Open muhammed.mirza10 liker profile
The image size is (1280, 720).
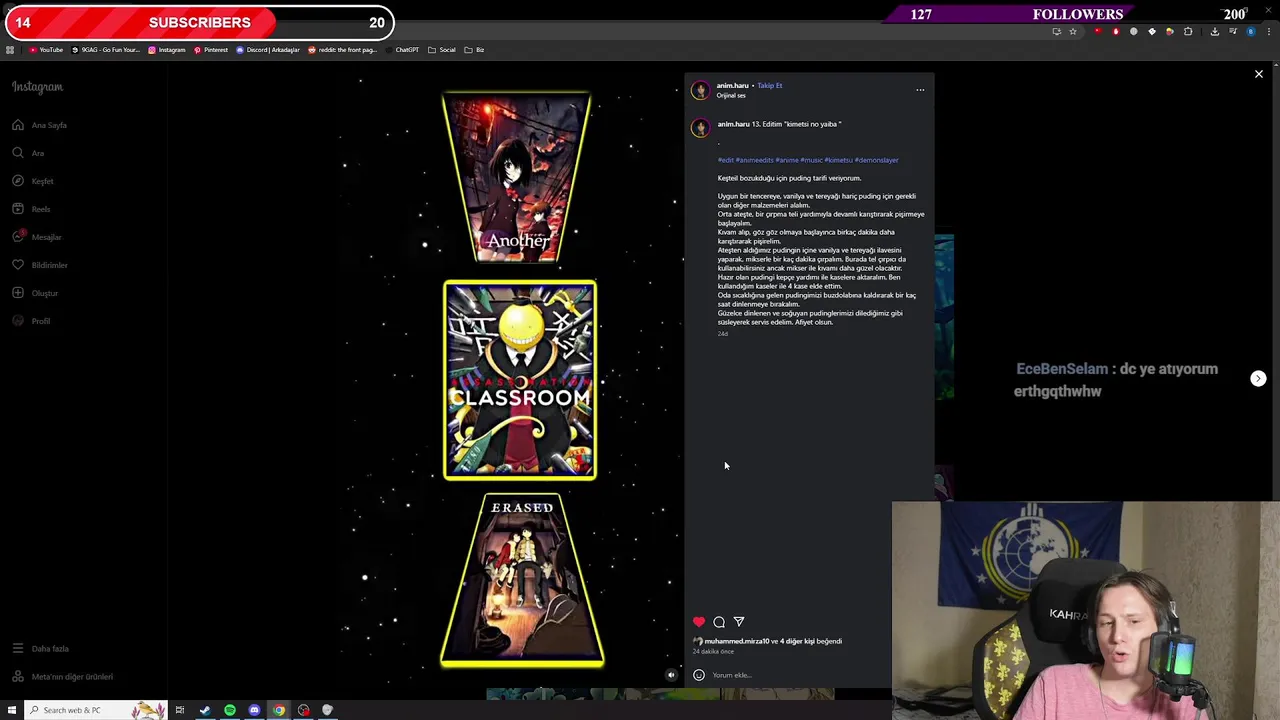pos(737,641)
